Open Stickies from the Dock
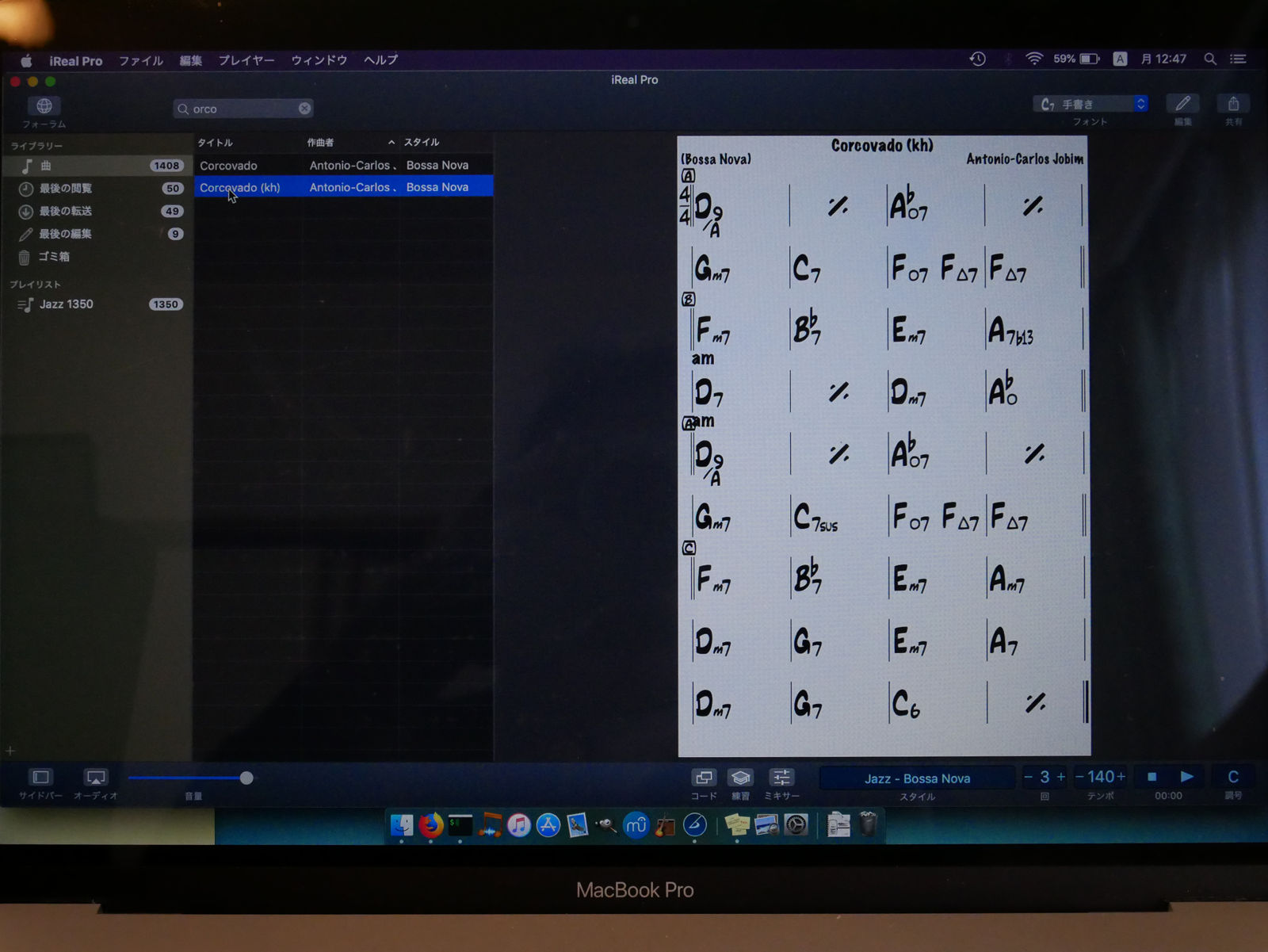The width and height of the screenshot is (1268, 952). click(737, 825)
